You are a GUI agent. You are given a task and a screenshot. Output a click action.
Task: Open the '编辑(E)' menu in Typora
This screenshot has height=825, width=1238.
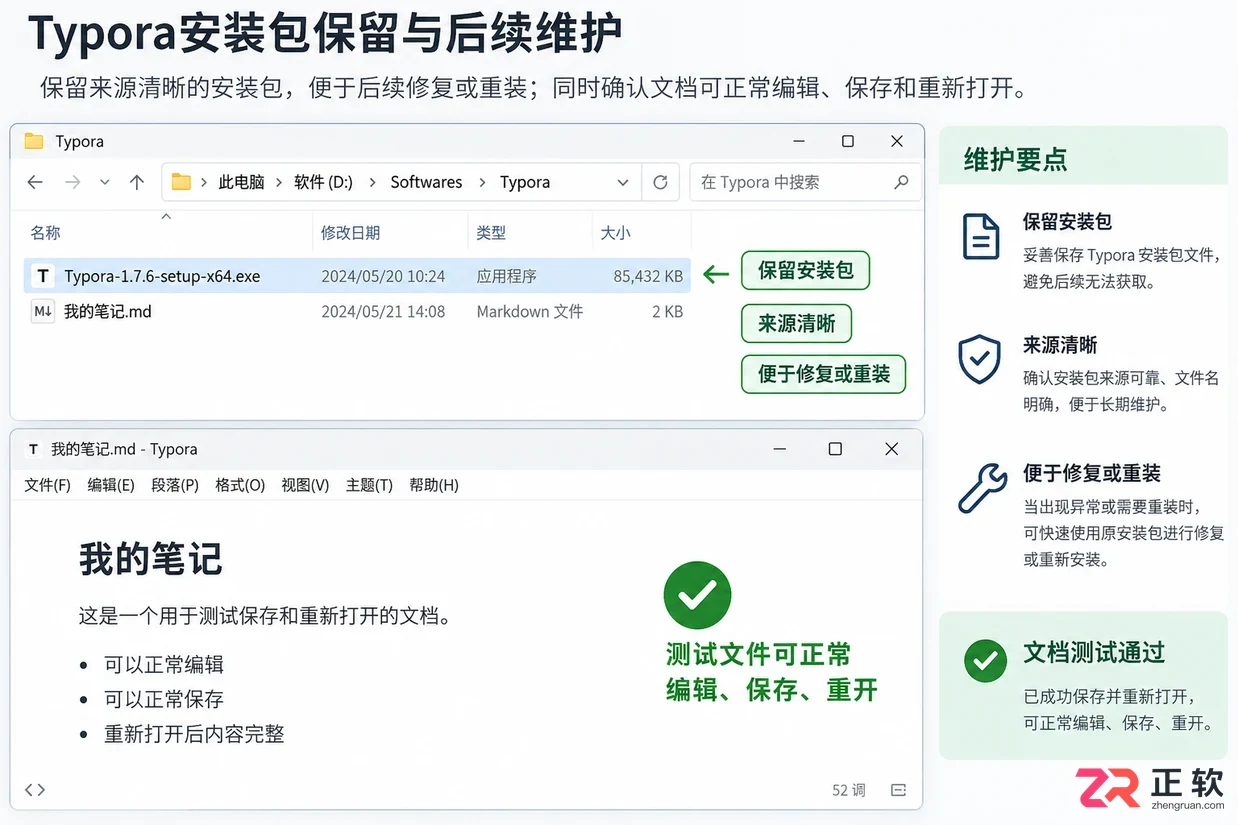(x=111, y=485)
